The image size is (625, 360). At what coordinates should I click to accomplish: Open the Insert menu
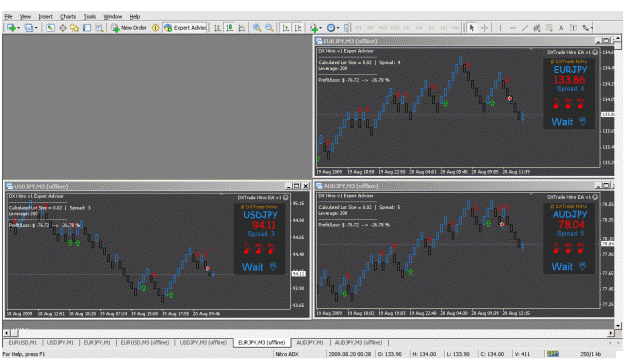pyautogui.click(x=45, y=16)
